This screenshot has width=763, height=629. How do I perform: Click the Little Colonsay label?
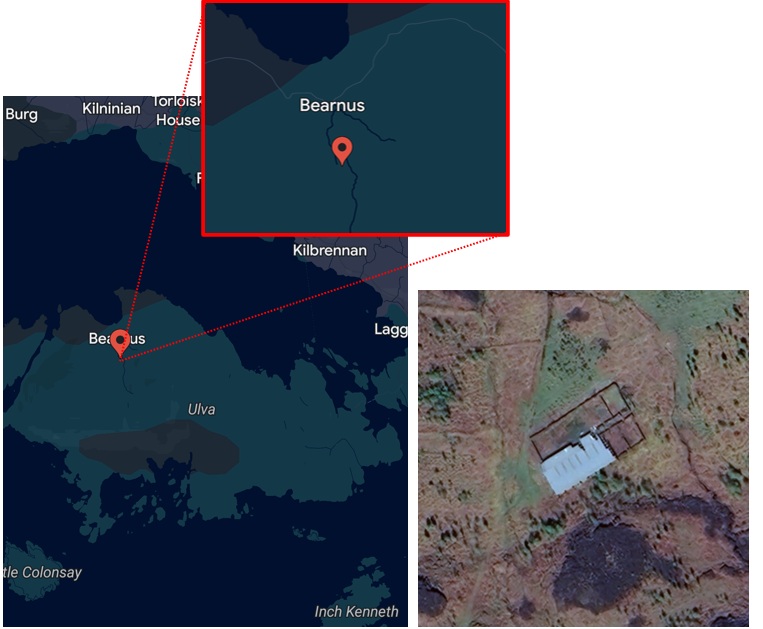point(42,572)
